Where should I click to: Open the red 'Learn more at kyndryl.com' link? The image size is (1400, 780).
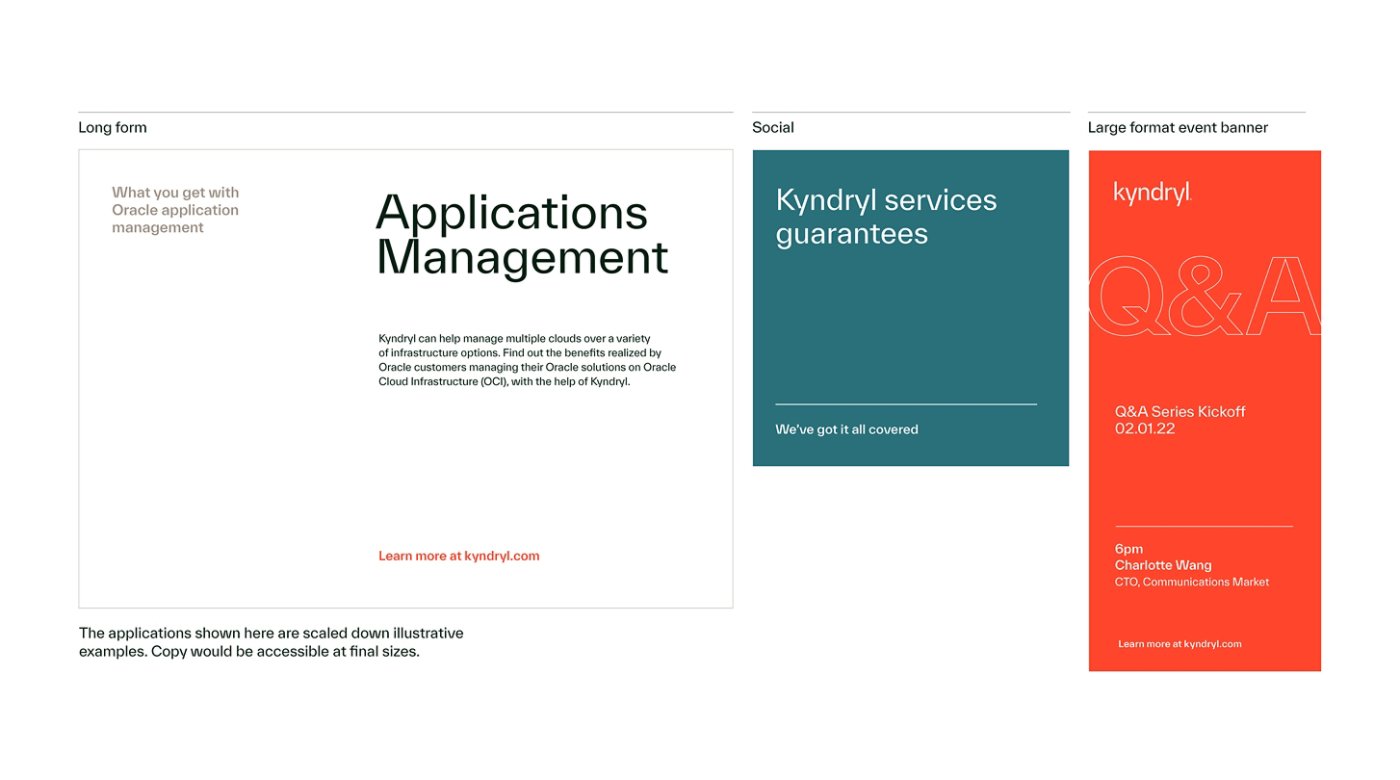click(x=458, y=556)
